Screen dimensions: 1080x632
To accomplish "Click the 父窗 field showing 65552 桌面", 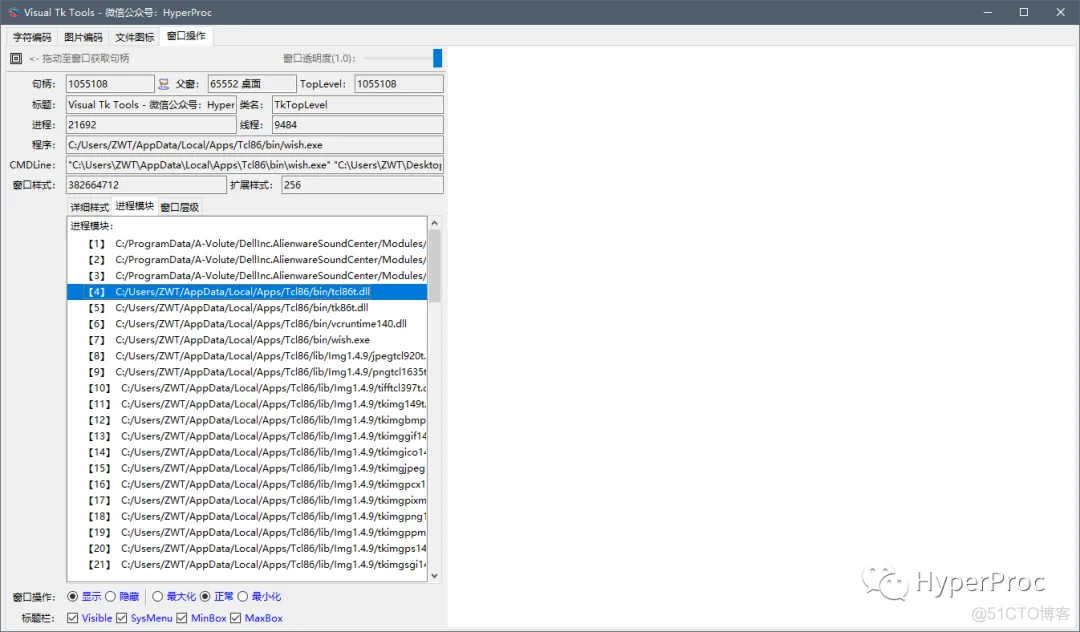I will [x=252, y=84].
